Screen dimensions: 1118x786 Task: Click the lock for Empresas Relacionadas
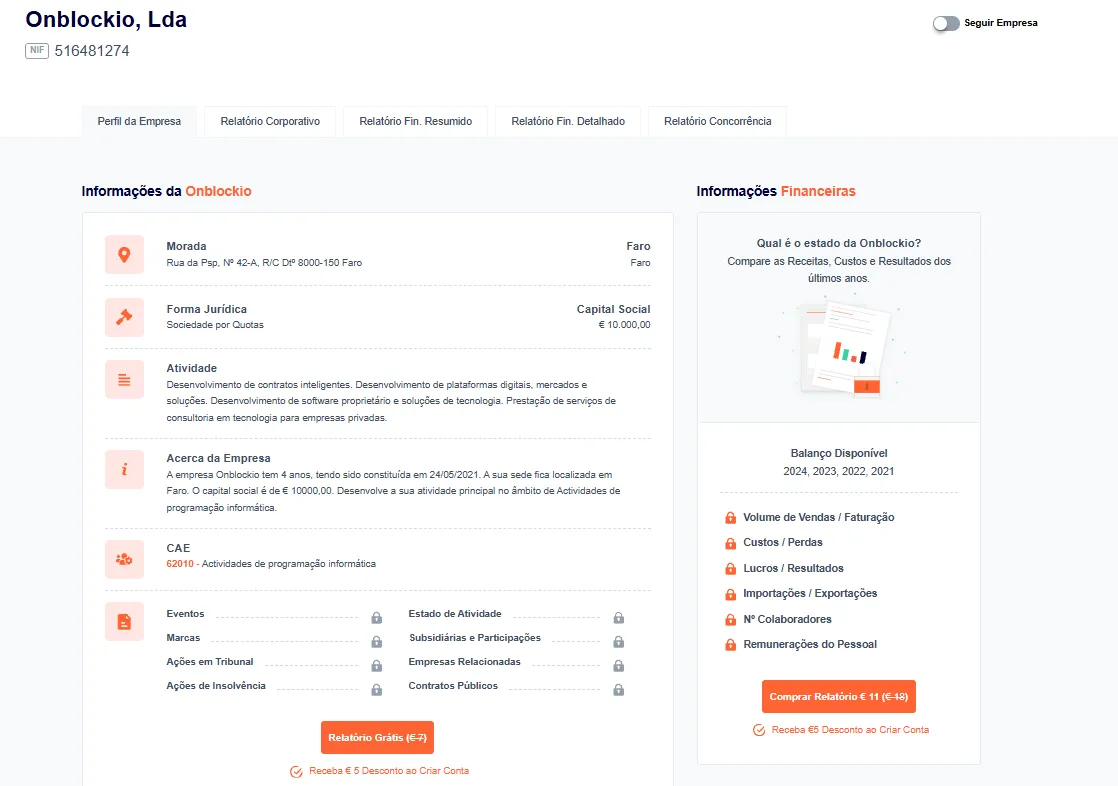tap(619, 665)
